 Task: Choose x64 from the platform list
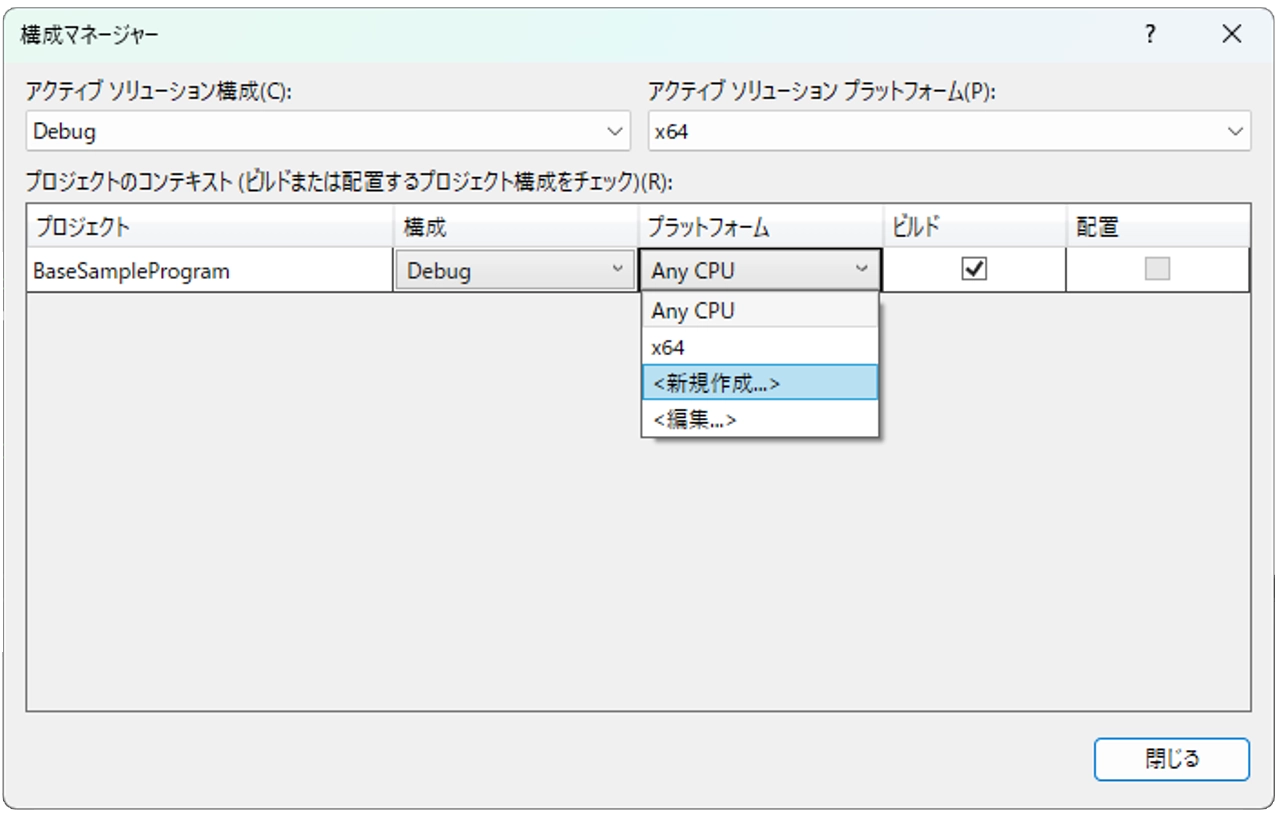[760, 347]
